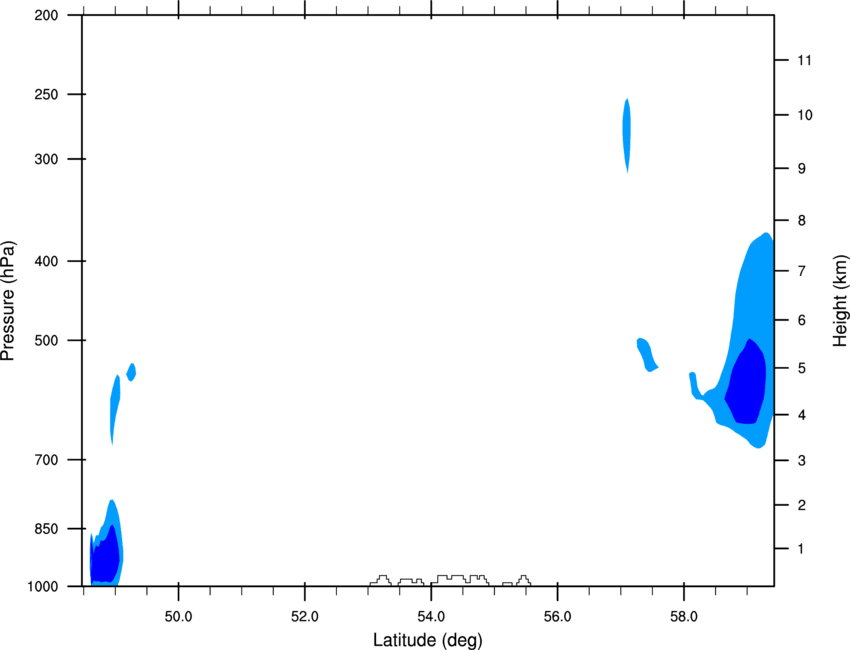
Task: Click the 54.0 latitude tick label
Action: [432, 616]
